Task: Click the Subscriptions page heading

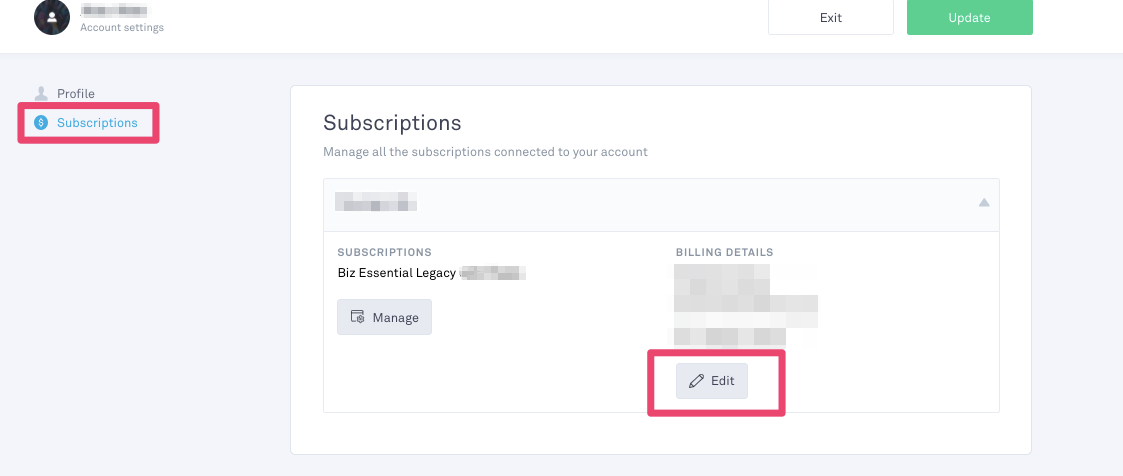Action: 392,122
